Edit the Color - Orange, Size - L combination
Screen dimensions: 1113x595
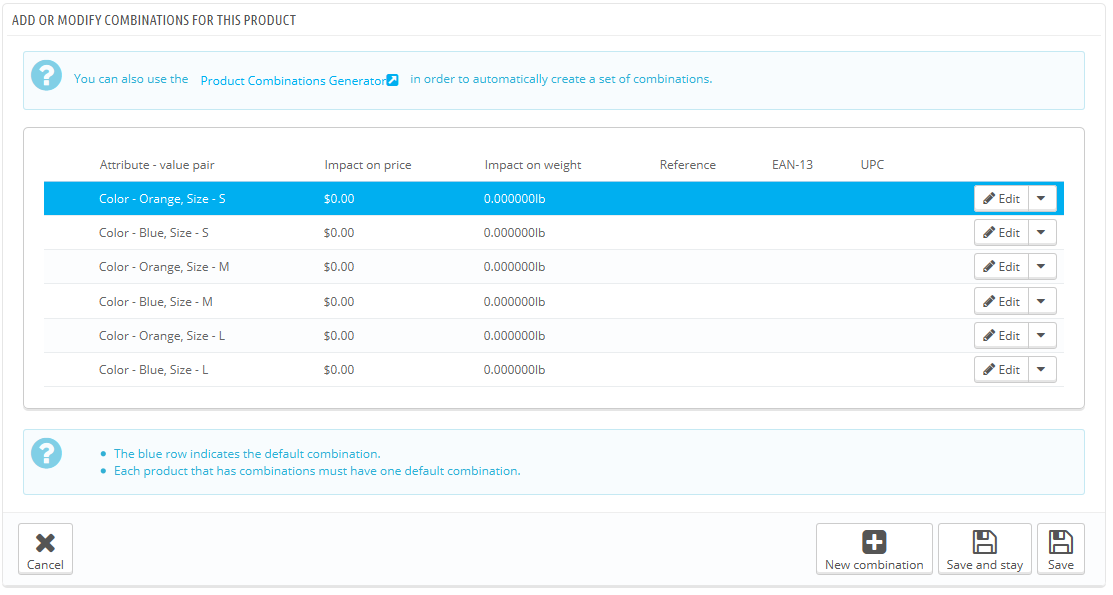point(1001,336)
